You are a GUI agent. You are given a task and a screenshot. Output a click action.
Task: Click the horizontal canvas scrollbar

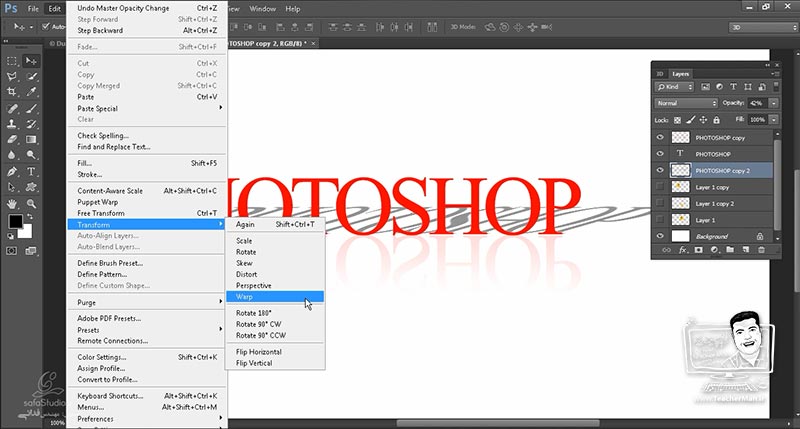click(498, 423)
